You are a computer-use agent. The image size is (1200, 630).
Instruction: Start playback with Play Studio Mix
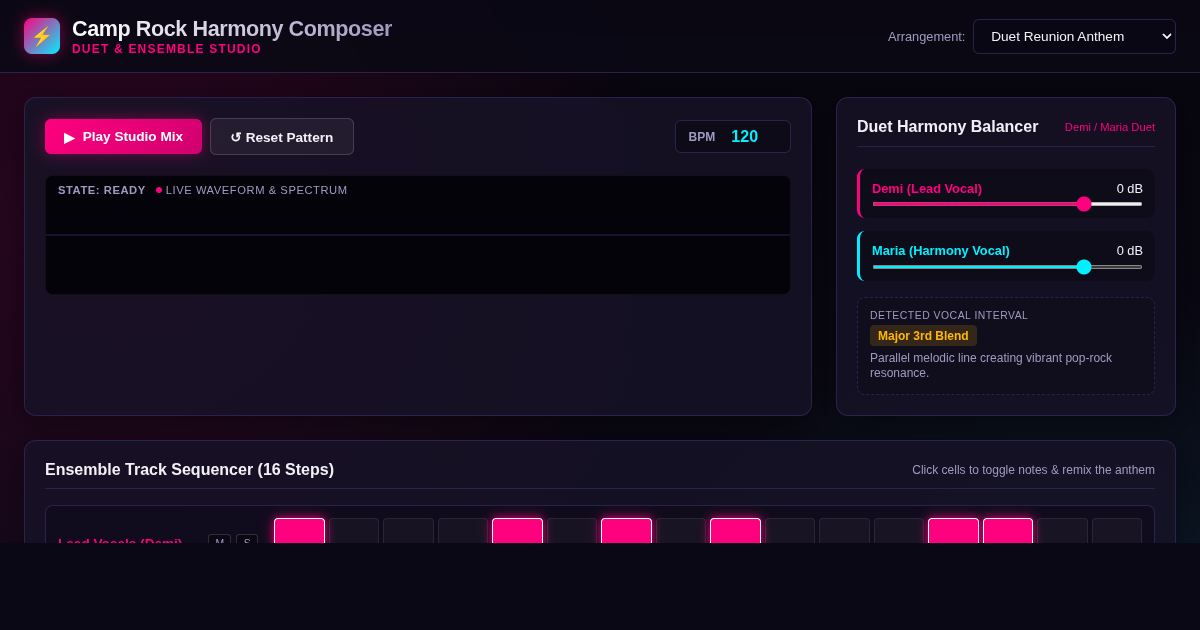pos(123,137)
